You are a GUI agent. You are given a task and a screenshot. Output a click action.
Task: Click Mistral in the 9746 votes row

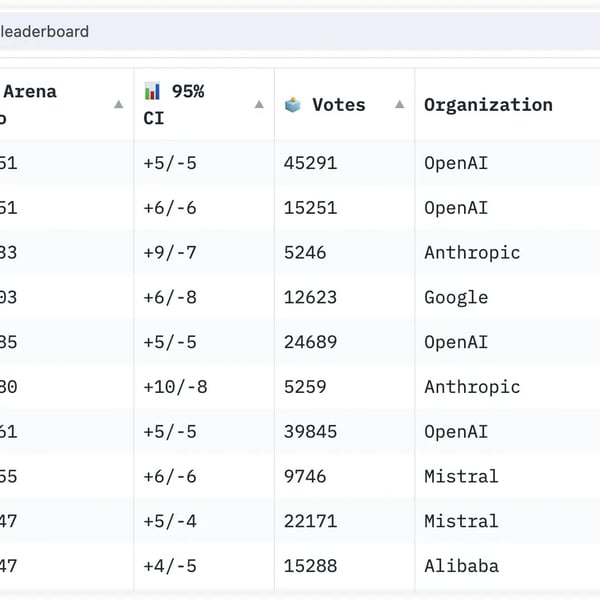(x=461, y=477)
